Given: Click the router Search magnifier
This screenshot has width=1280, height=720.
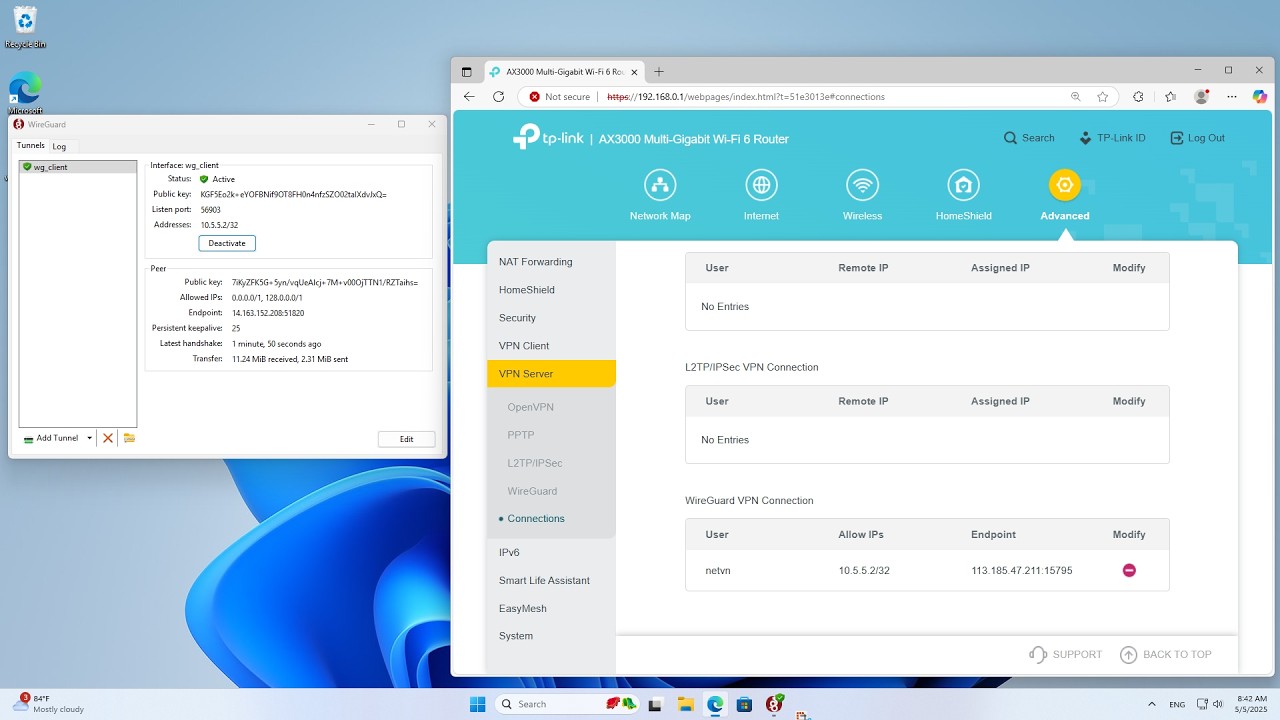Looking at the screenshot, I should 1029,138.
